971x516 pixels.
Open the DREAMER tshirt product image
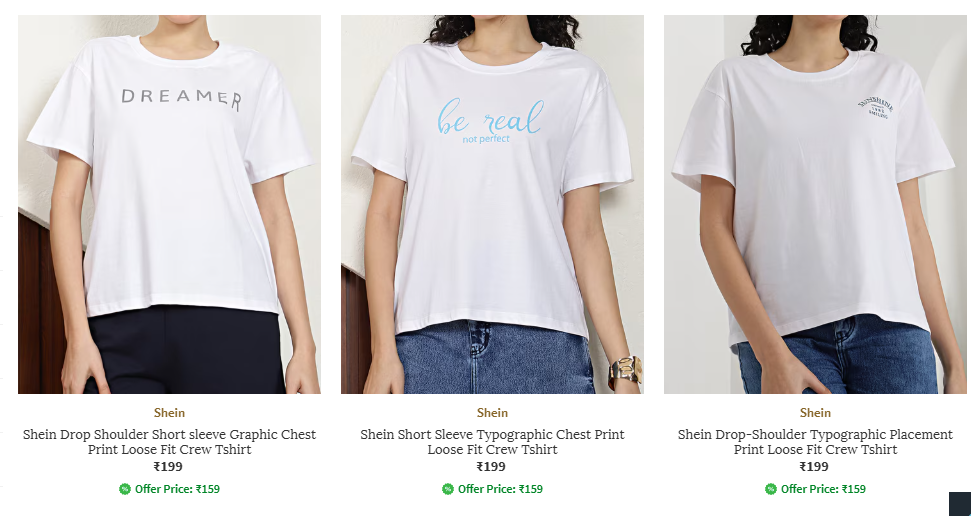[169, 204]
